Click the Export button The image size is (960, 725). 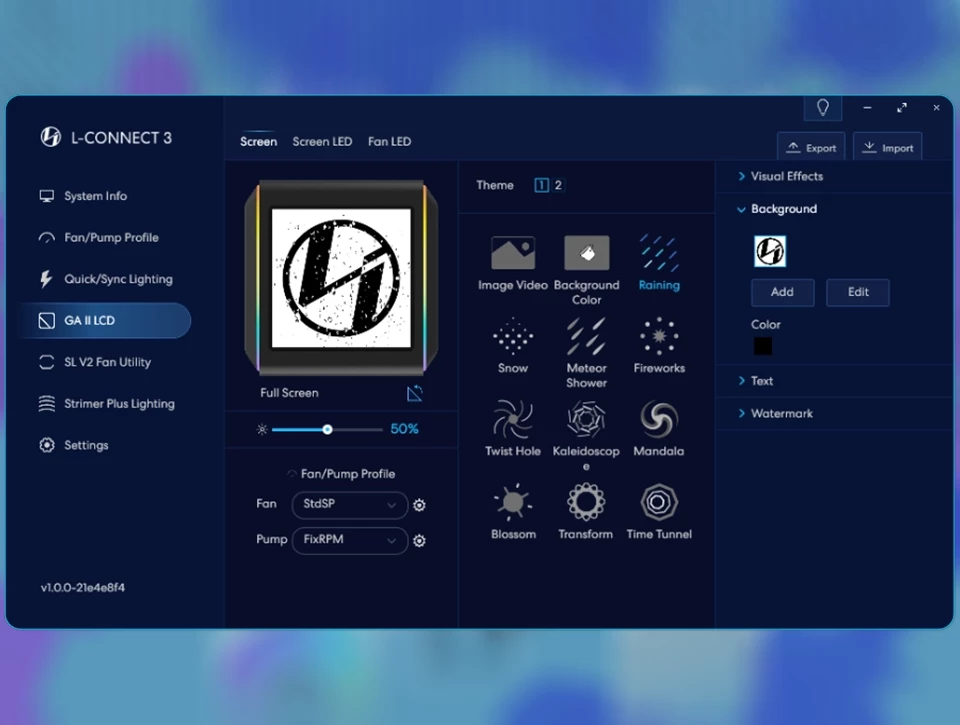pos(811,148)
